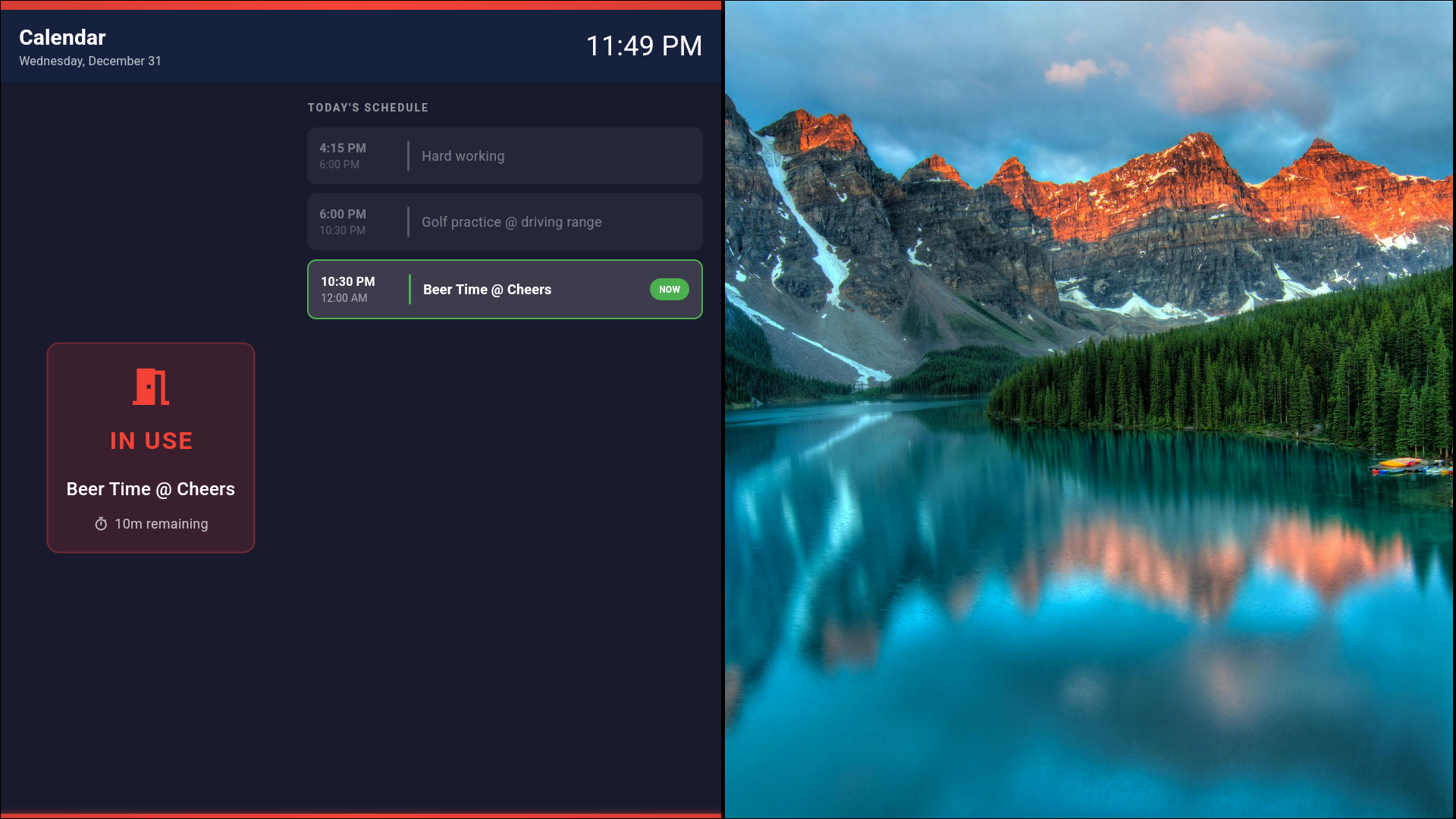
Task: Click the Wednesday, December 31 date label
Action: 90,61
